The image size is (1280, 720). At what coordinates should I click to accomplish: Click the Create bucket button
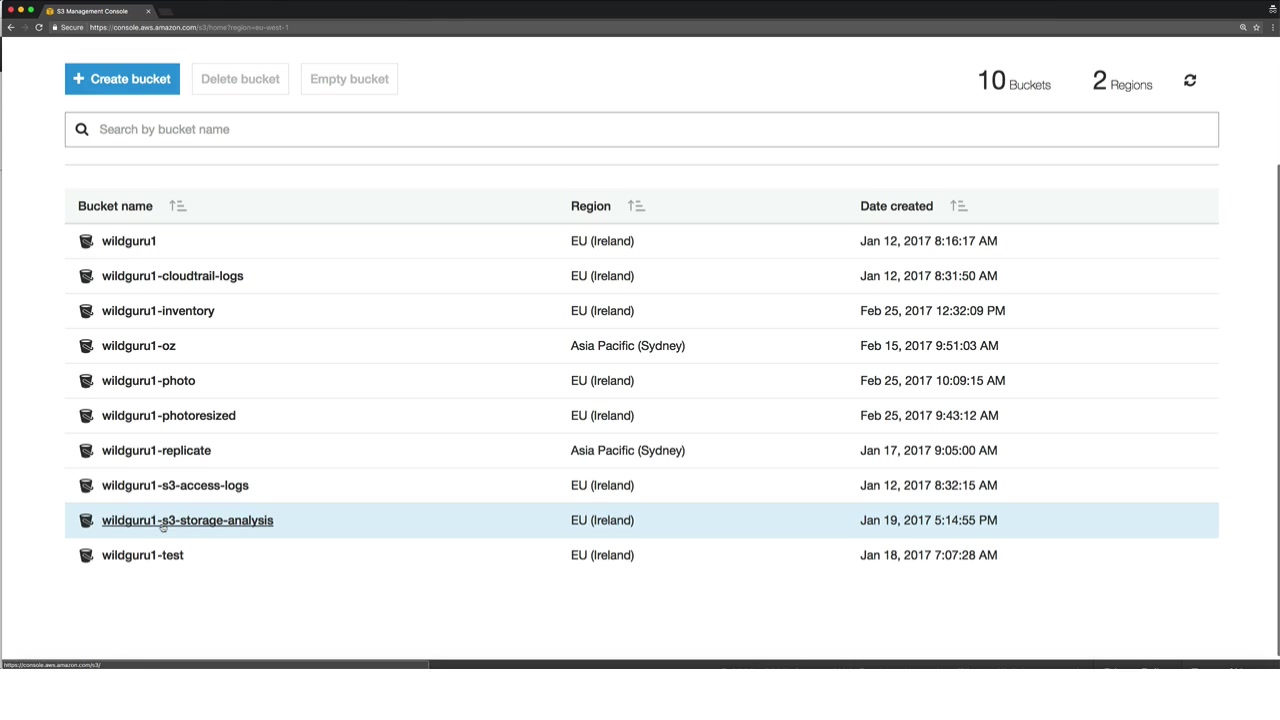[122, 79]
